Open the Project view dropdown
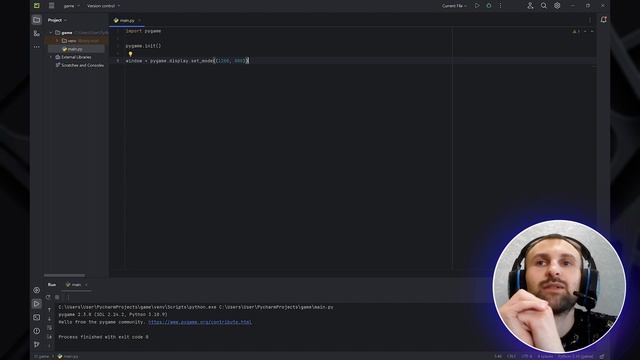 tap(58, 20)
